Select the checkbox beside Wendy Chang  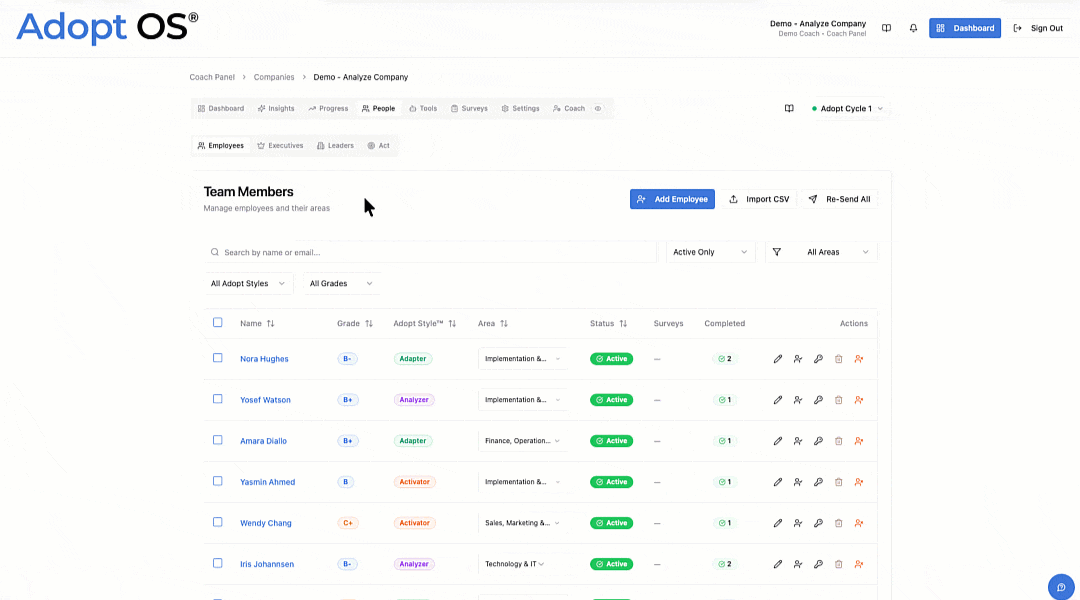218,522
